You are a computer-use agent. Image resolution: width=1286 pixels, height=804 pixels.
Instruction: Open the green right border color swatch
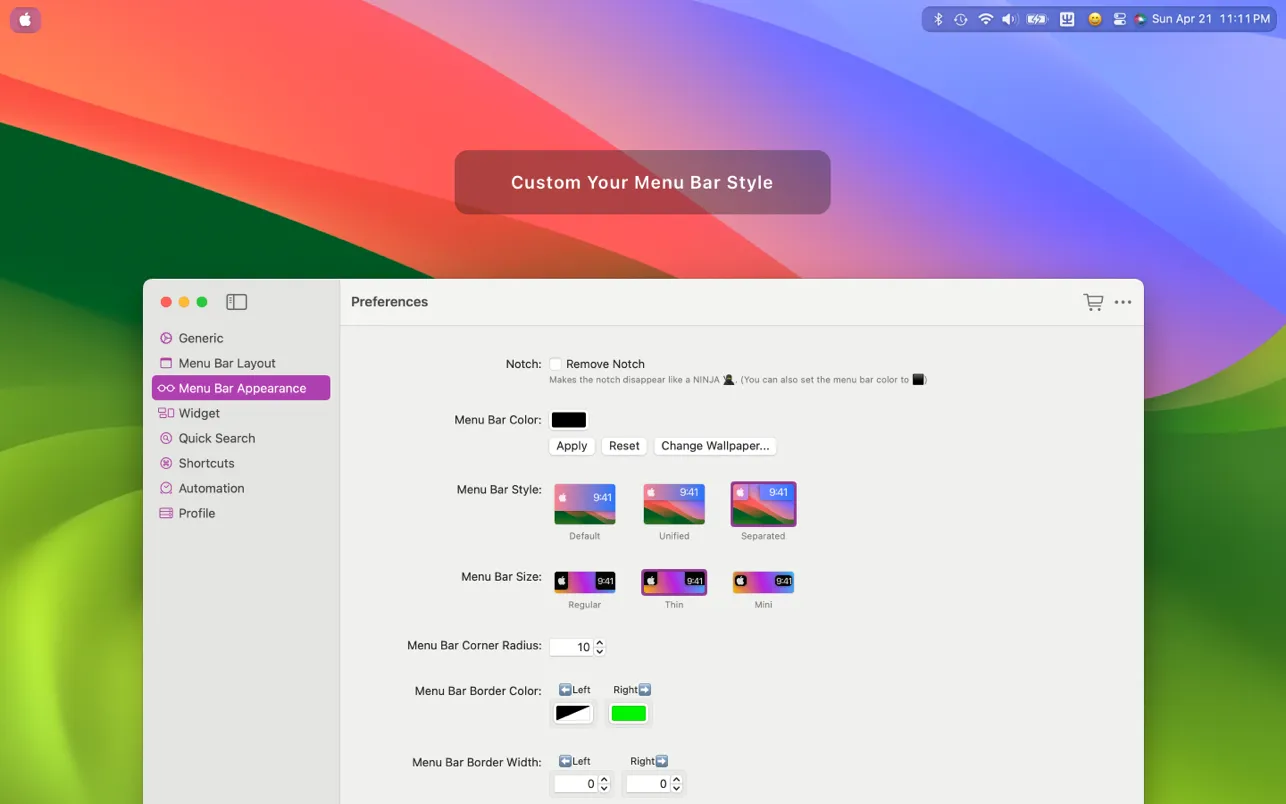pos(629,713)
